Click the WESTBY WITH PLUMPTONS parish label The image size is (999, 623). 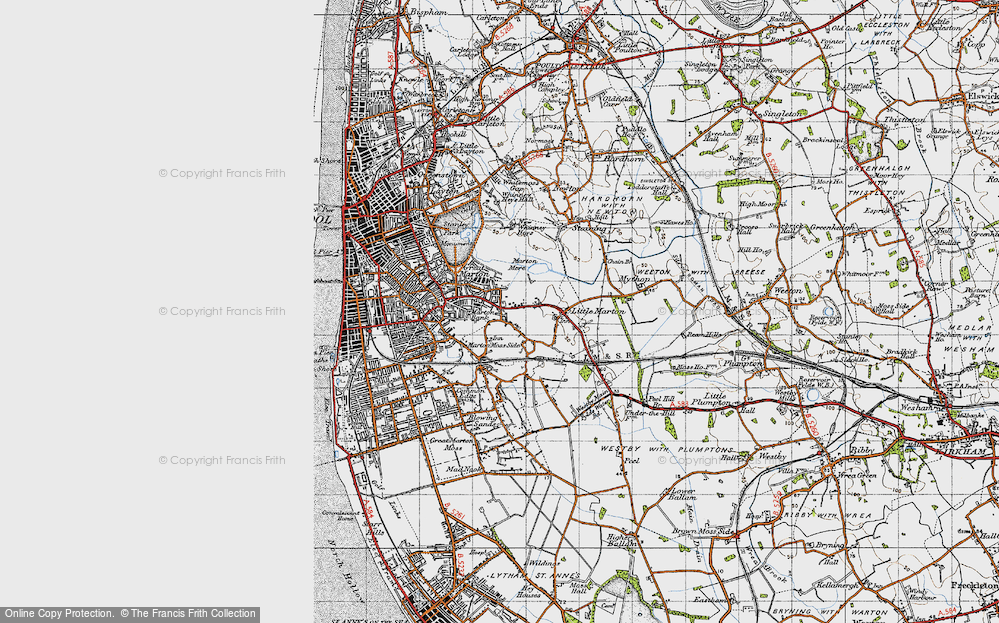(668, 449)
